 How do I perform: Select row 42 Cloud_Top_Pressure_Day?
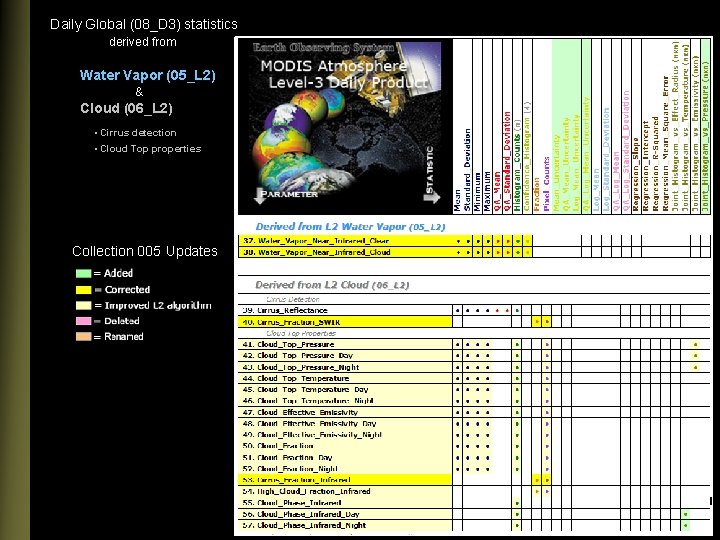474,355
